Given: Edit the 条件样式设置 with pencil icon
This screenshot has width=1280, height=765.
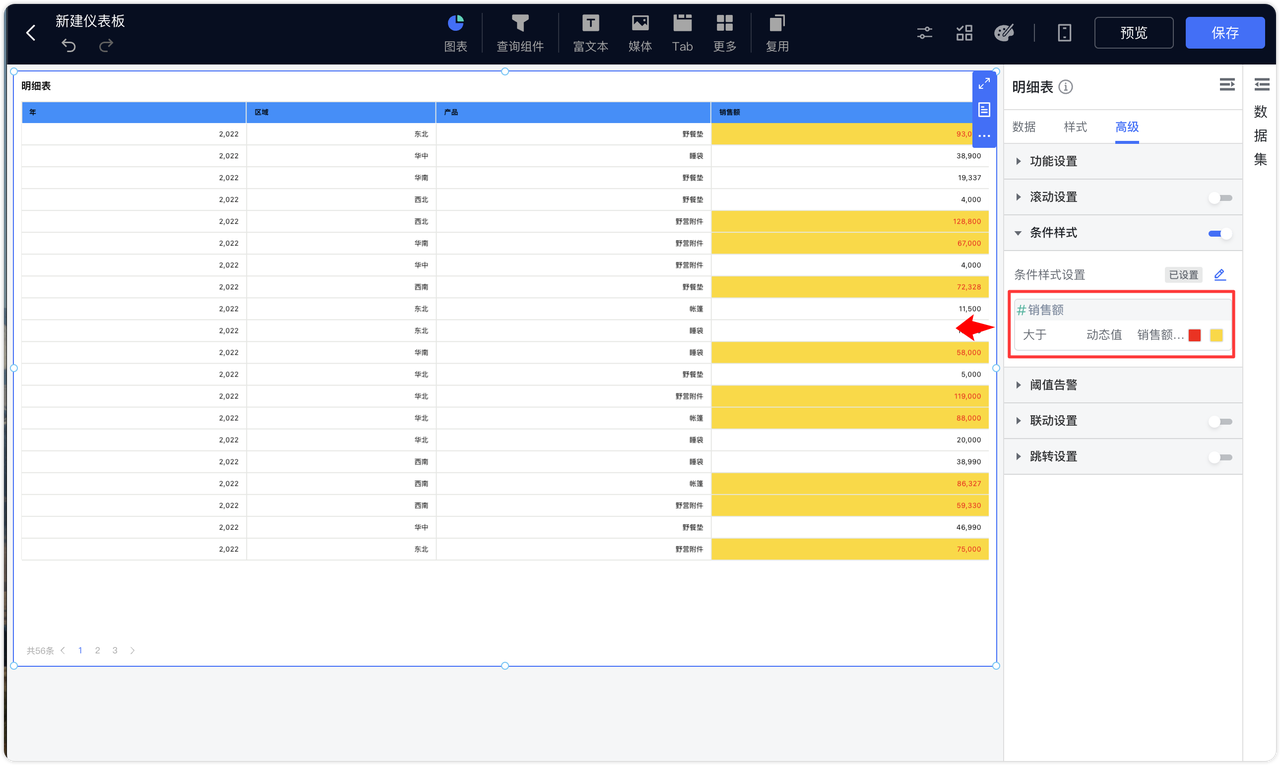Looking at the screenshot, I should [x=1219, y=274].
